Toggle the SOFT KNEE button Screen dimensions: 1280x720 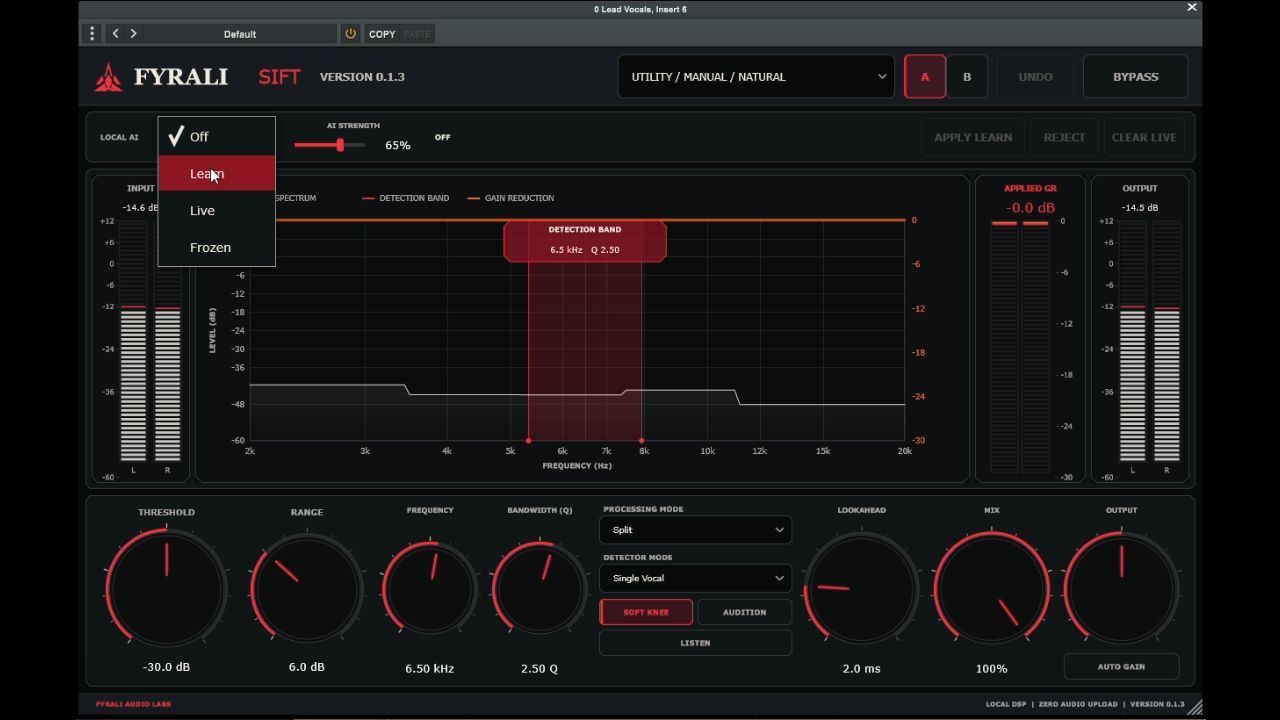click(646, 612)
